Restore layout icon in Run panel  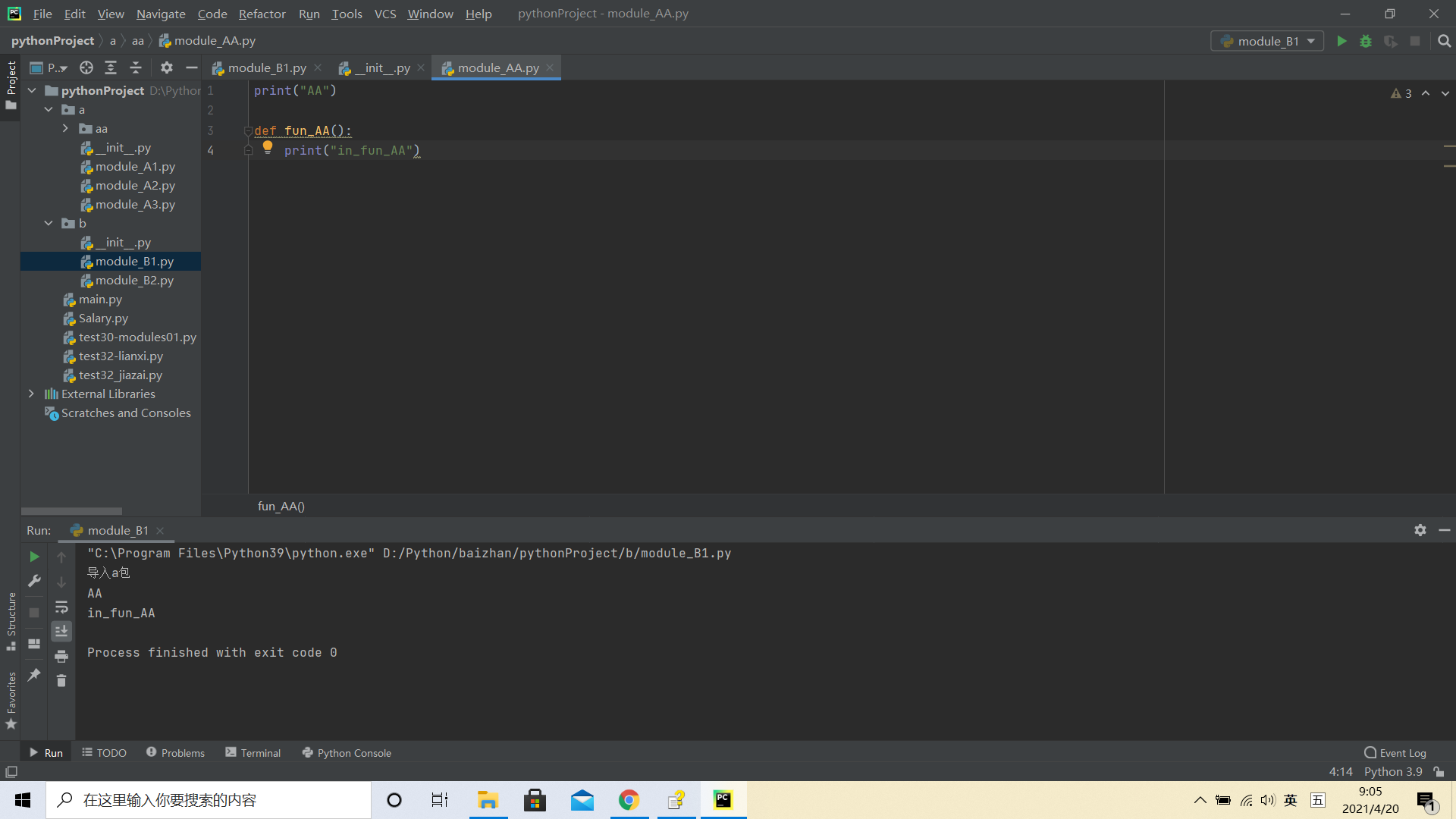tap(34, 643)
